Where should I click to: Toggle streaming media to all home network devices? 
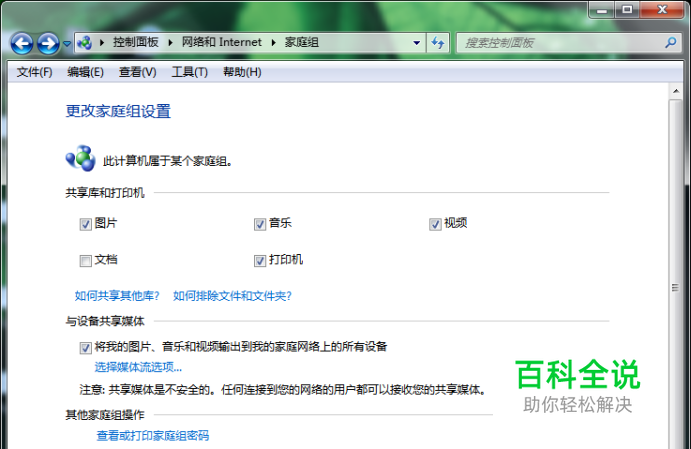click(85, 348)
